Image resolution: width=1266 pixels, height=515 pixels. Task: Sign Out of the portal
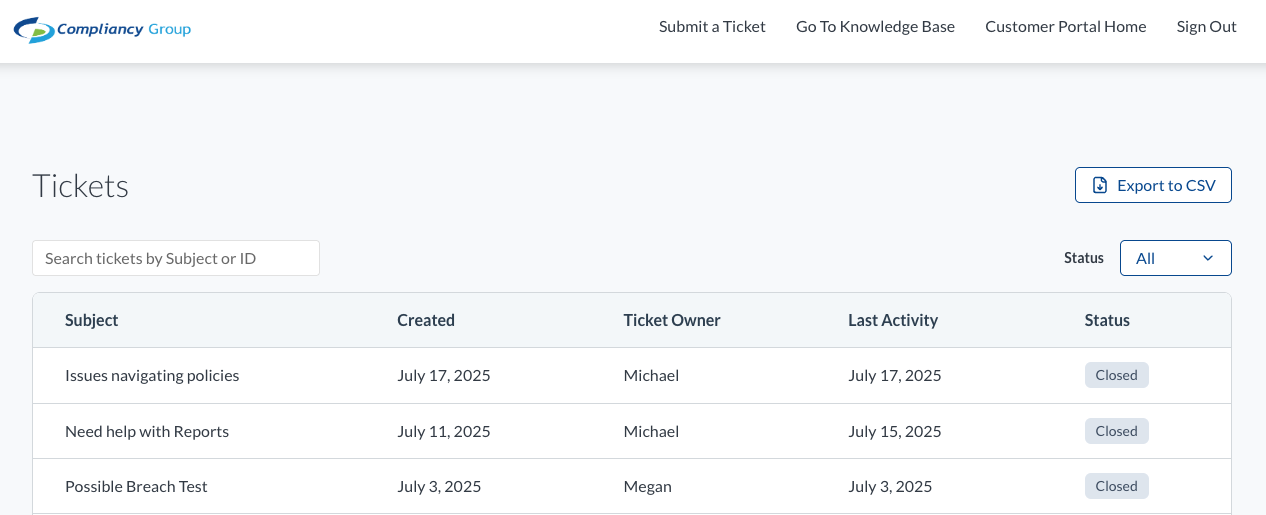[x=1206, y=27]
